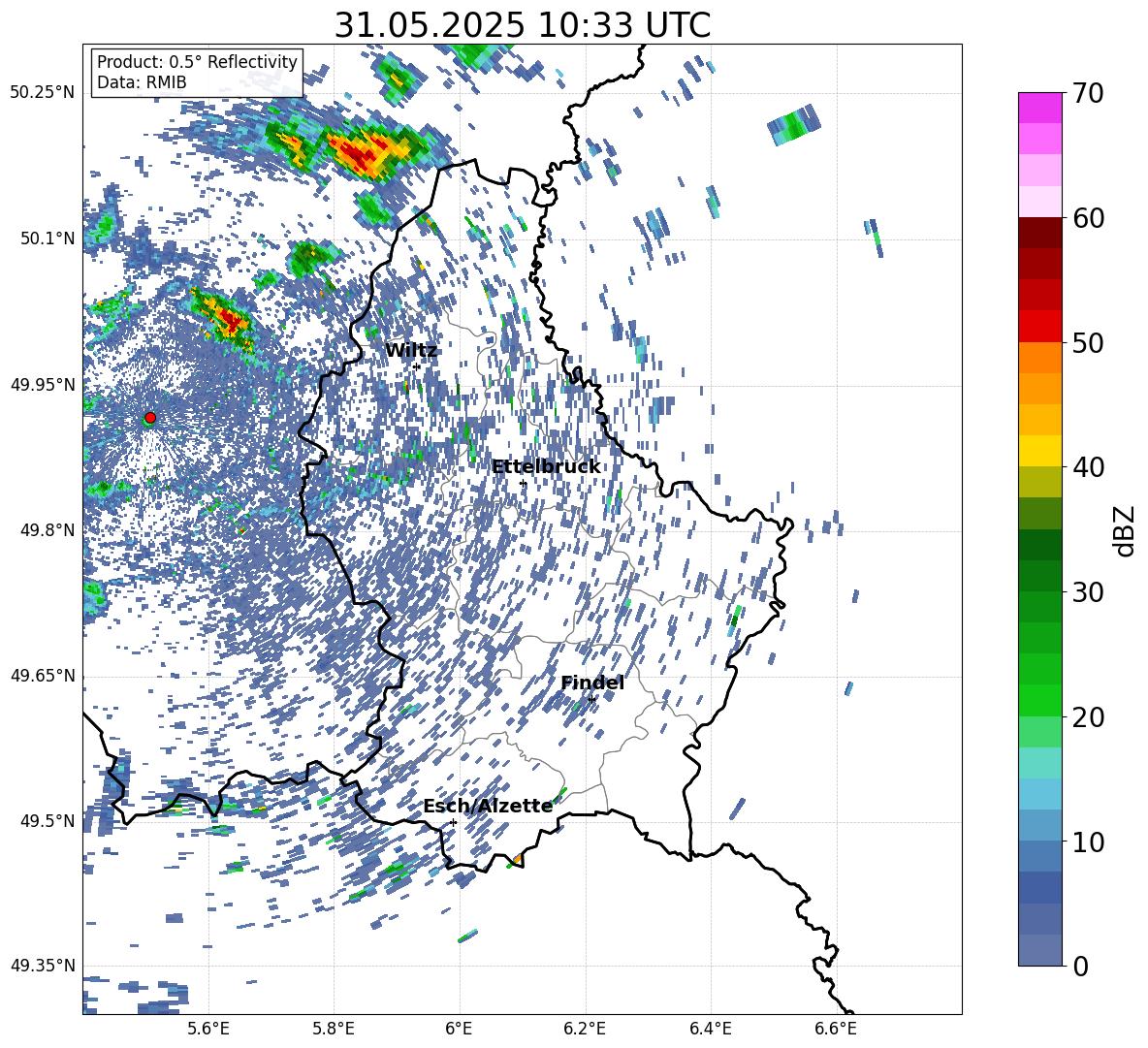This screenshot has width=1148, height=1048.
Task: Click the magenta top colorbar segment
Action: [x=1039, y=108]
